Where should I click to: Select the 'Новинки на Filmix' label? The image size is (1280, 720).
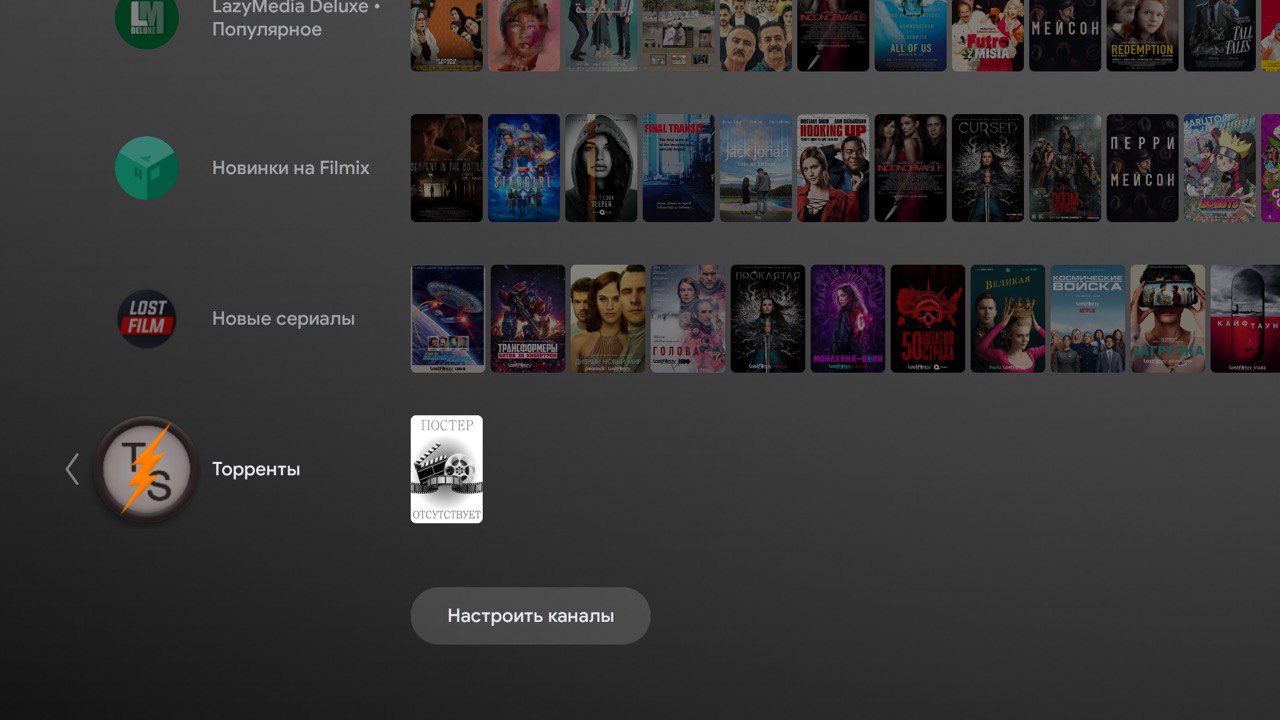(291, 168)
